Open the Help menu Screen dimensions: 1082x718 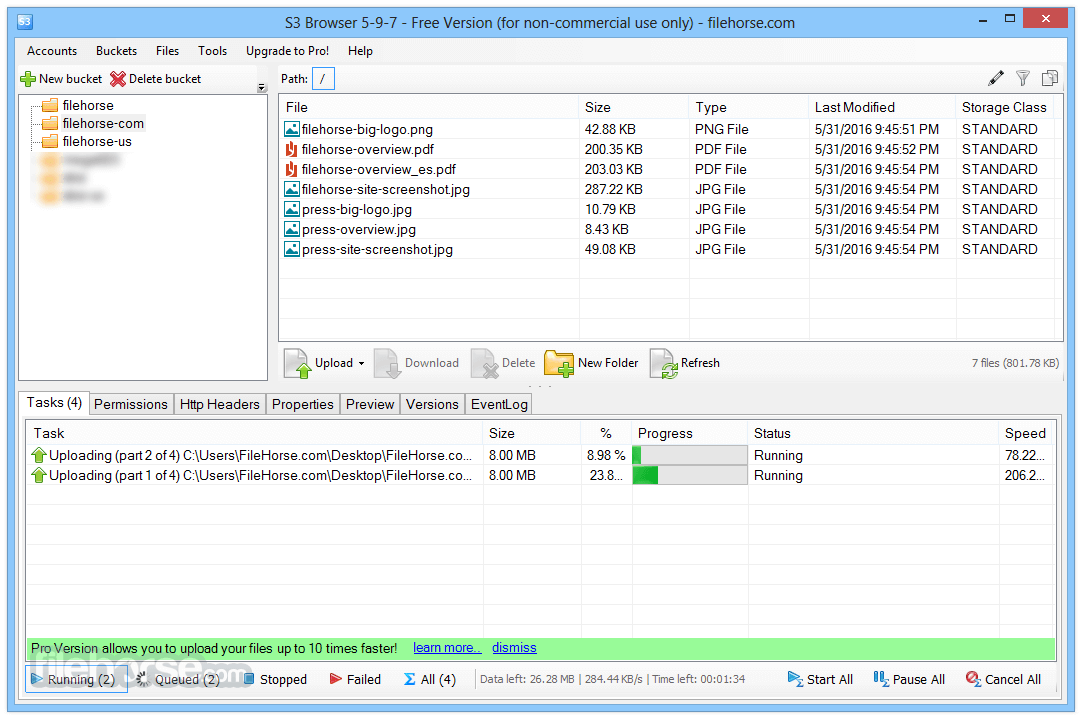[x=360, y=51]
